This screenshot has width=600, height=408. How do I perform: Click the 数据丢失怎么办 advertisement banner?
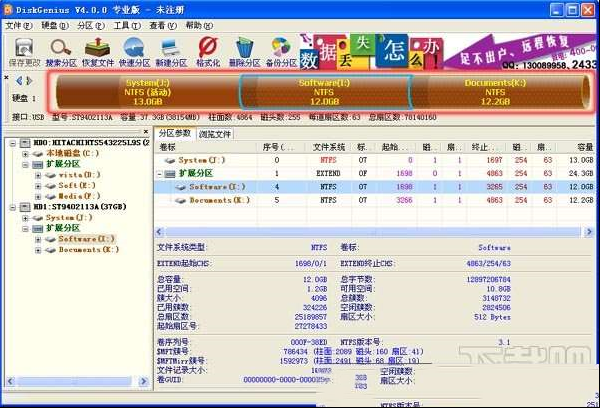(x=448, y=52)
